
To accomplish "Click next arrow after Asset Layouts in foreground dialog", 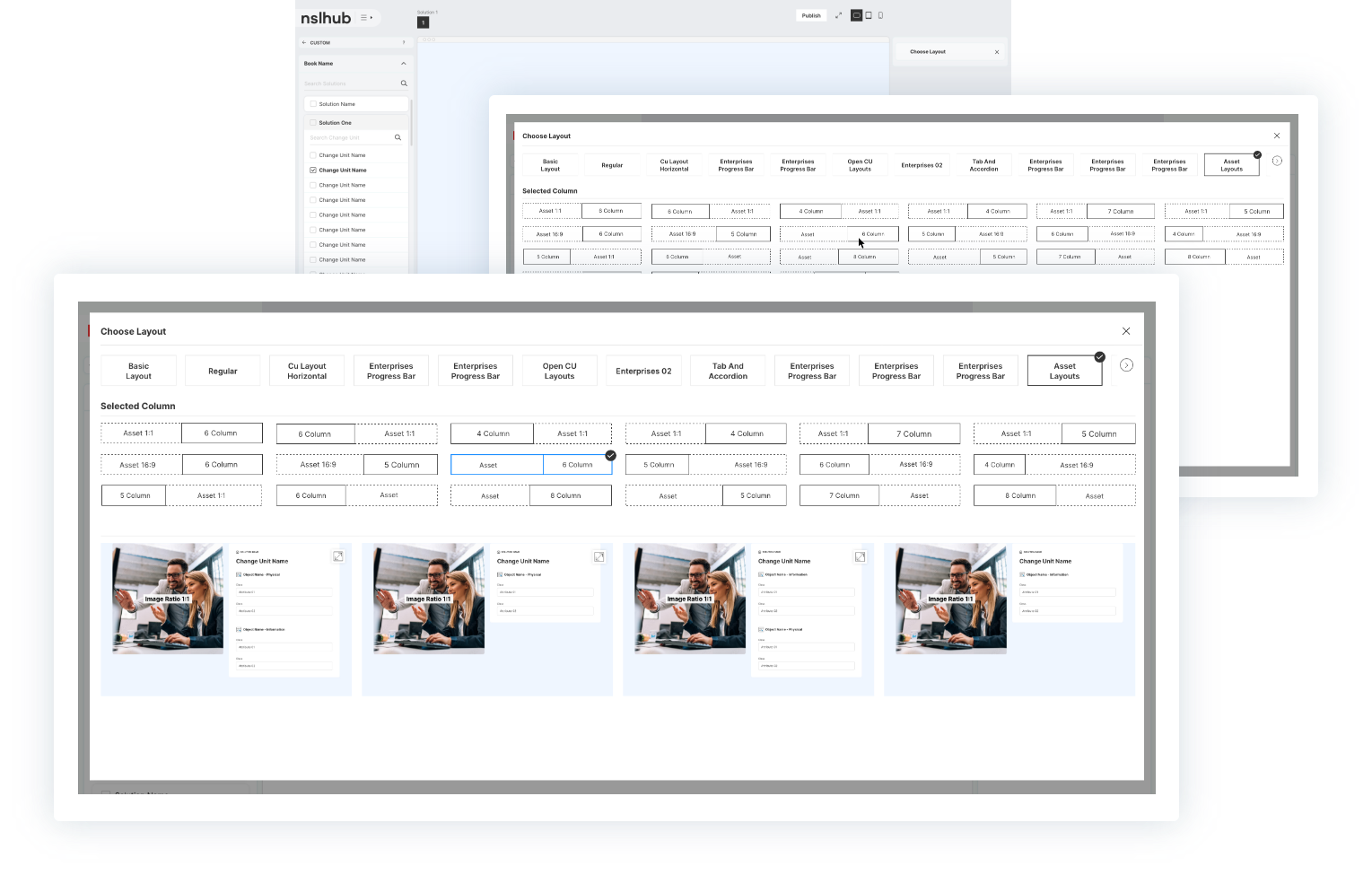I will [1126, 365].
